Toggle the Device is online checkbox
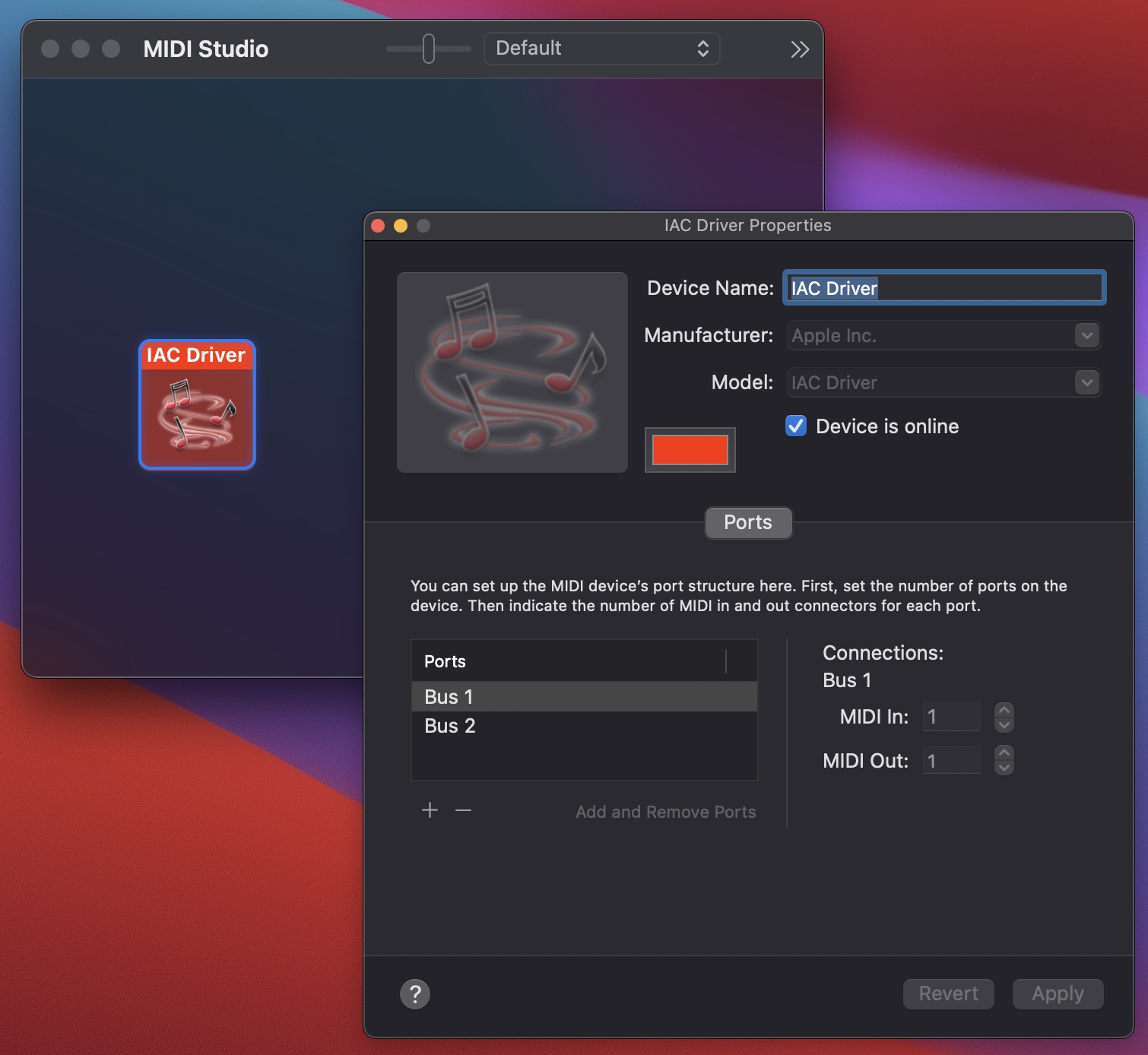 tap(796, 426)
